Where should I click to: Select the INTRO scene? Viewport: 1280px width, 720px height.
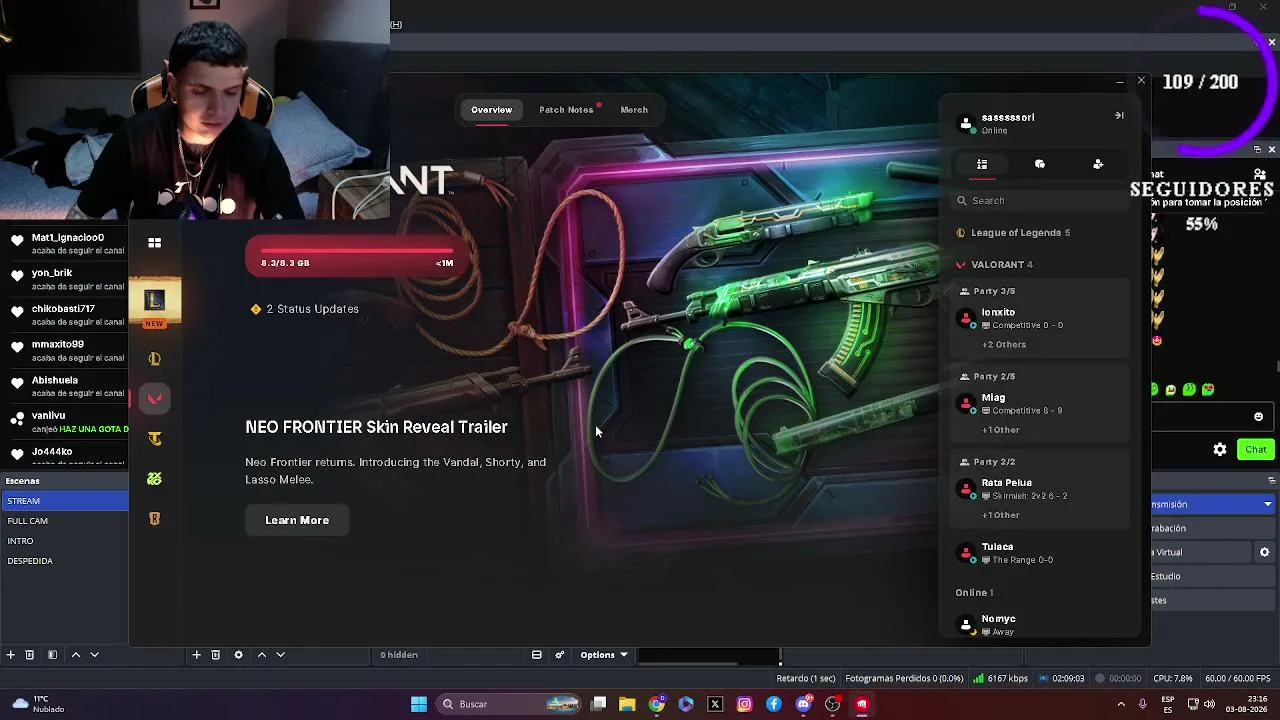click(64, 541)
